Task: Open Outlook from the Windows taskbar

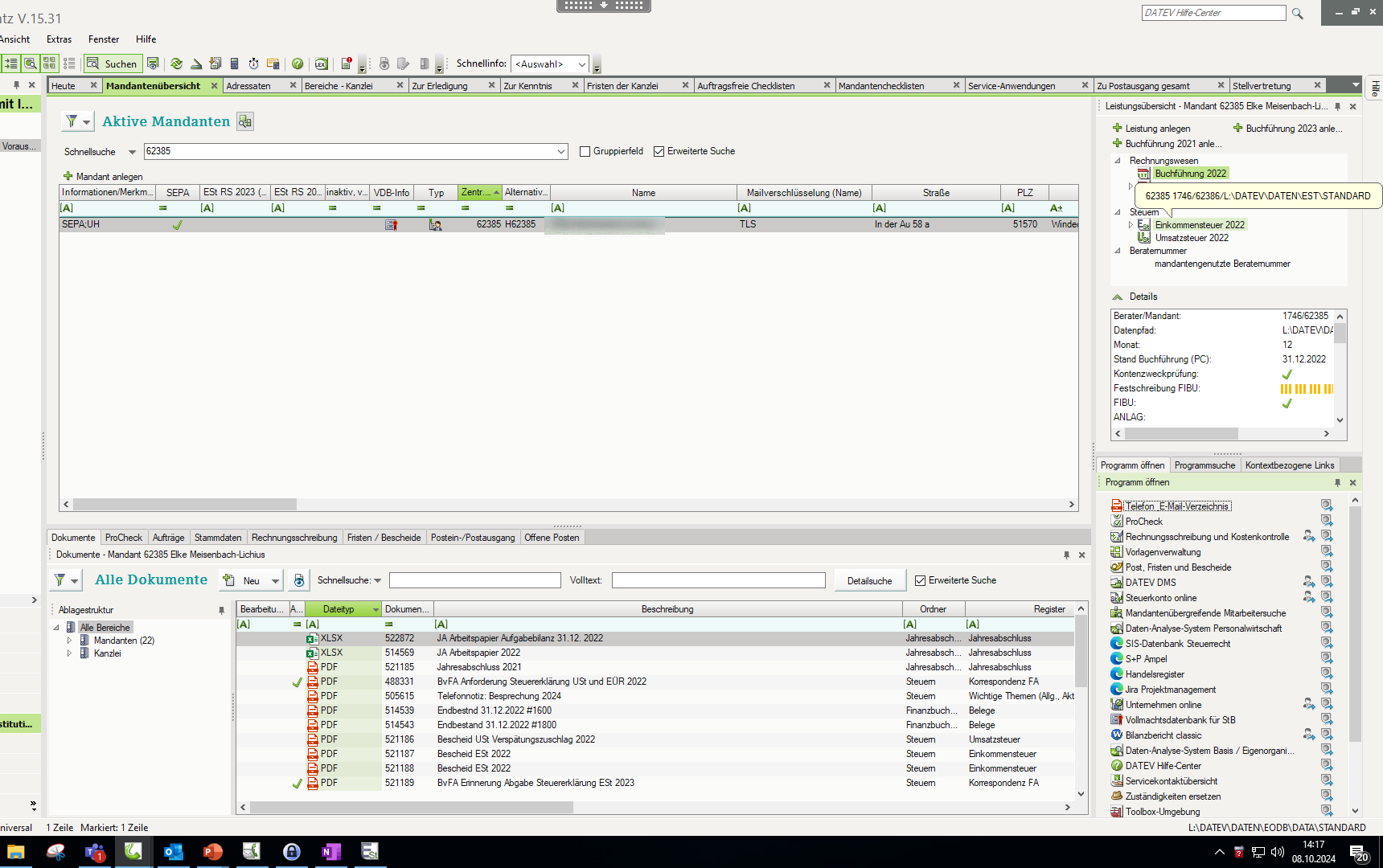Action: click(x=173, y=852)
